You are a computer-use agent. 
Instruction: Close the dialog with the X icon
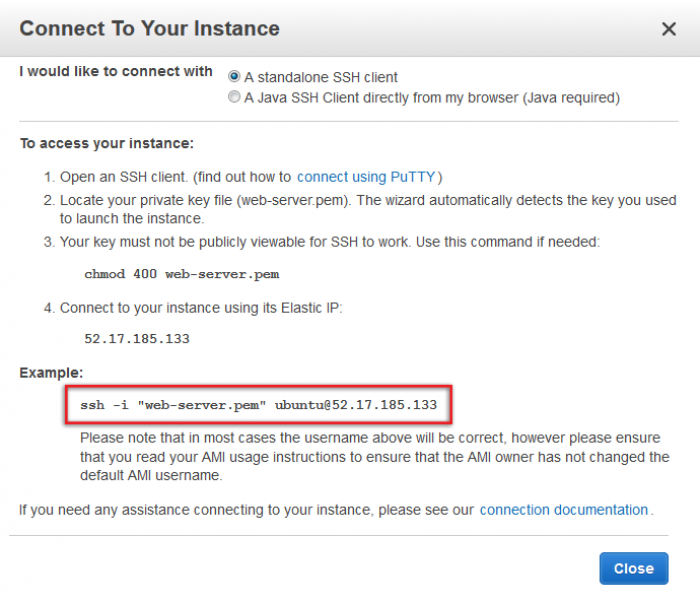click(668, 29)
